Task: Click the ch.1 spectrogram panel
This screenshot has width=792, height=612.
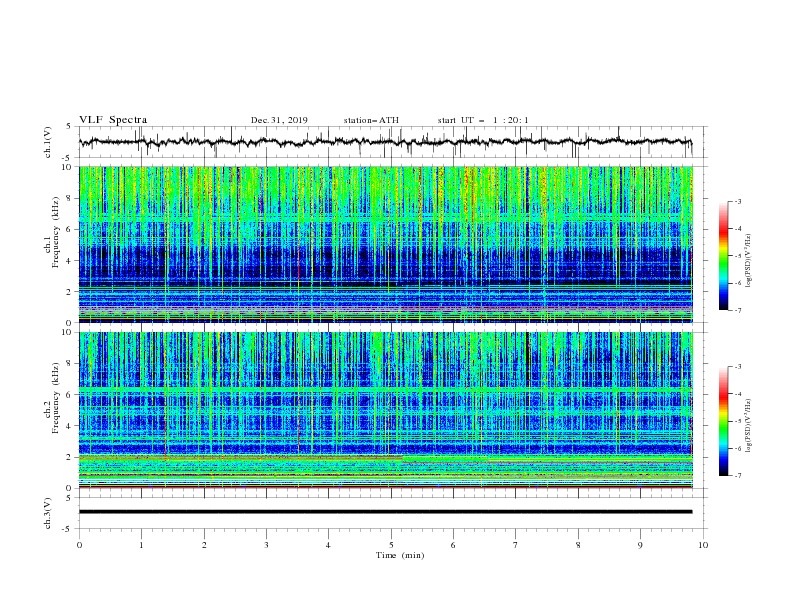Action: [x=386, y=244]
